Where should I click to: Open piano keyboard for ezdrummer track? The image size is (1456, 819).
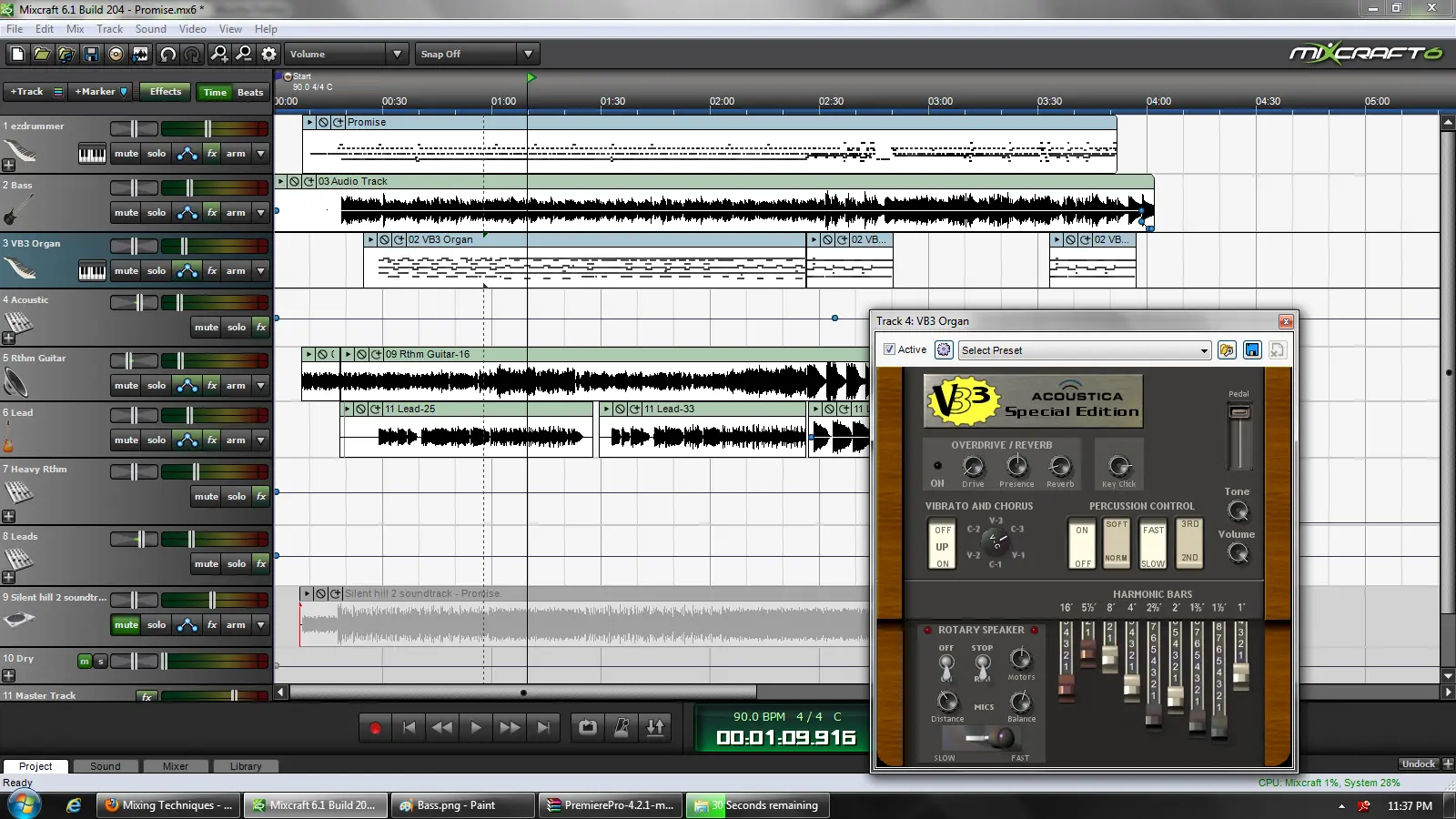[x=92, y=154]
